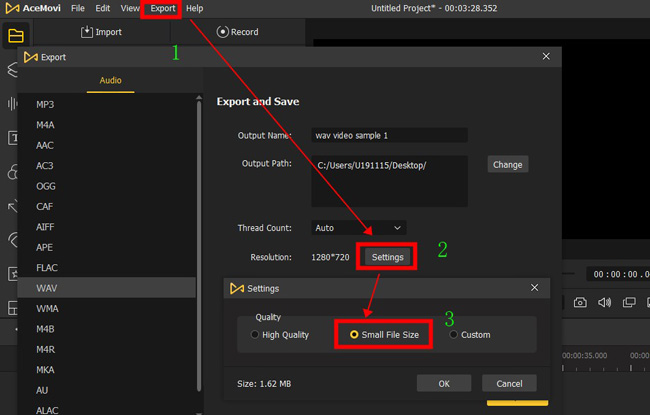
Task: Select M4B format in list
Action: point(107,329)
